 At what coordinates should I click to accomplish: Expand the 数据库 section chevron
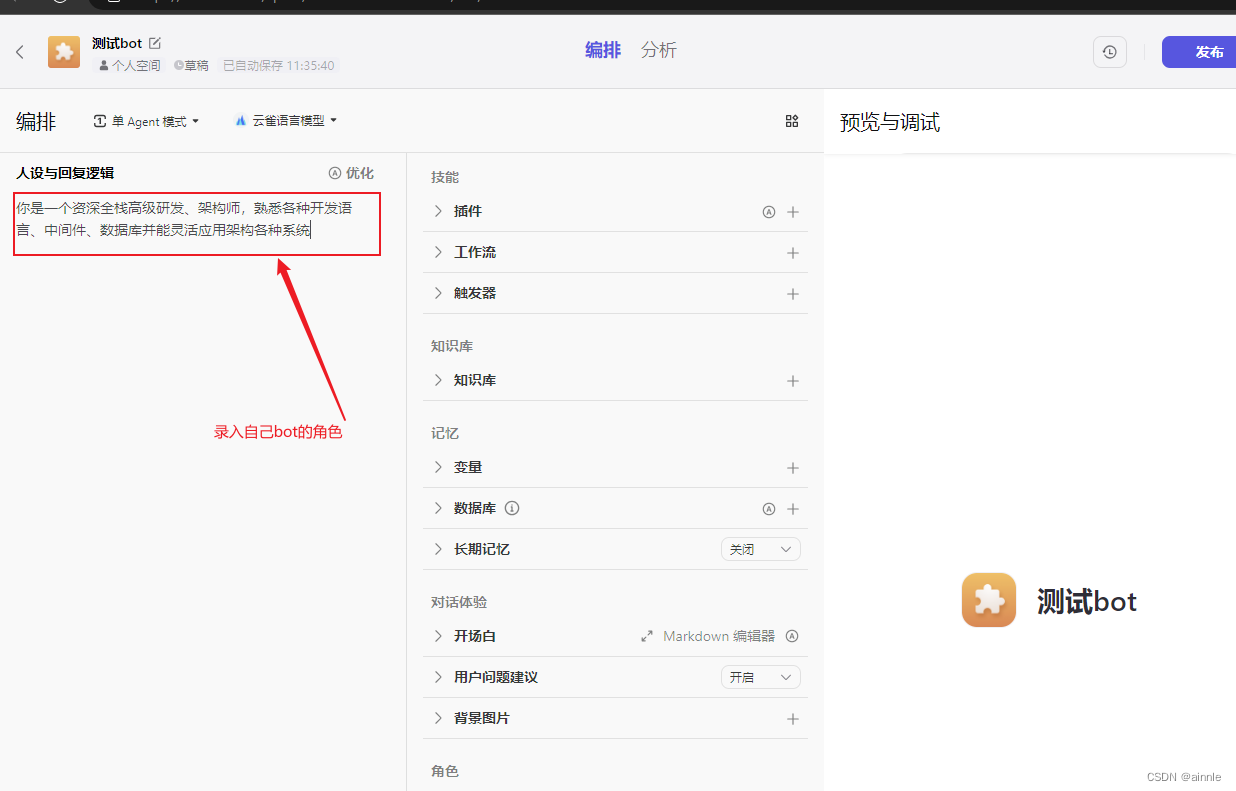pyautogui.click(x=438, y=508)
